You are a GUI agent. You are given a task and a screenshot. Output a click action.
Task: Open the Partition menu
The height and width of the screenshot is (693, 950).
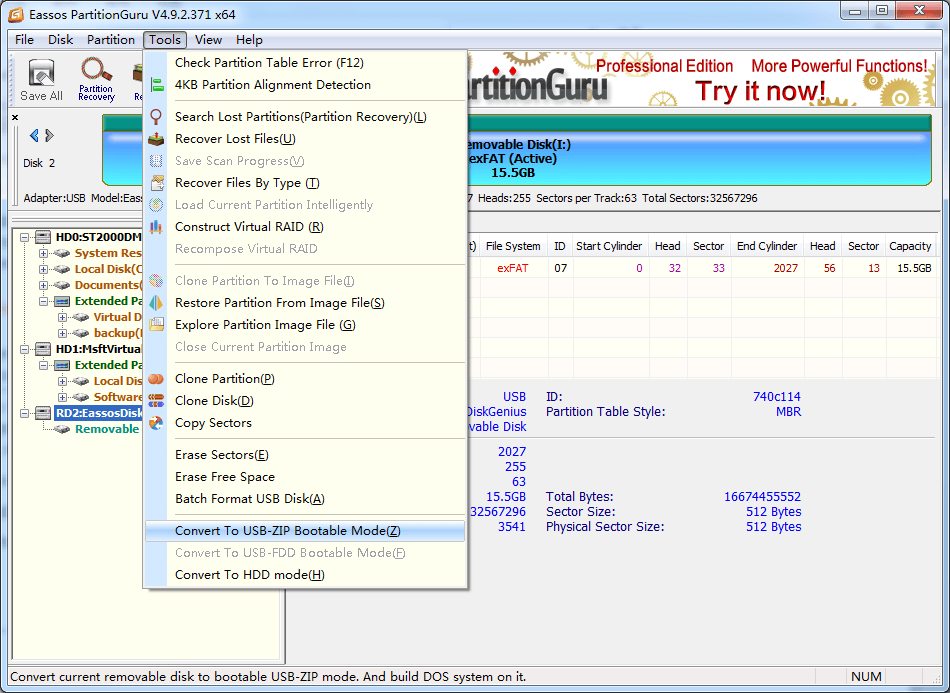tap(111, 40)
